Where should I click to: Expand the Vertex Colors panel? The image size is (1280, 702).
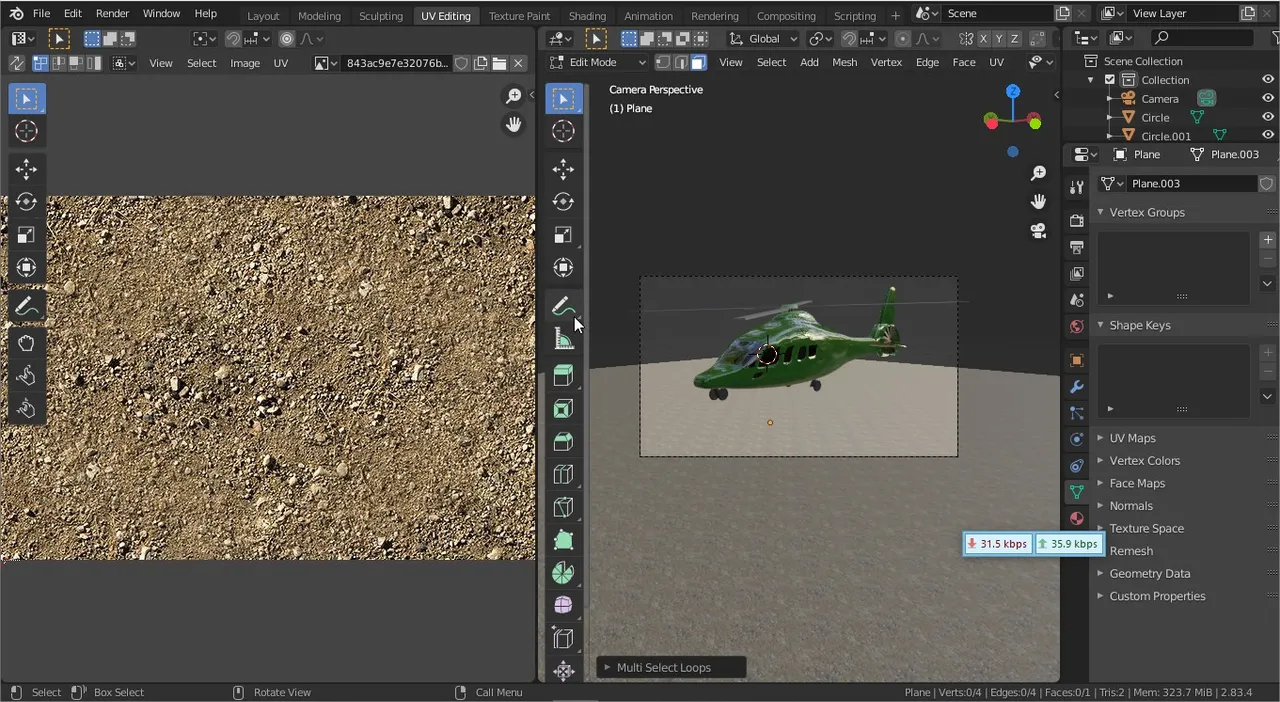point(1101,461)
